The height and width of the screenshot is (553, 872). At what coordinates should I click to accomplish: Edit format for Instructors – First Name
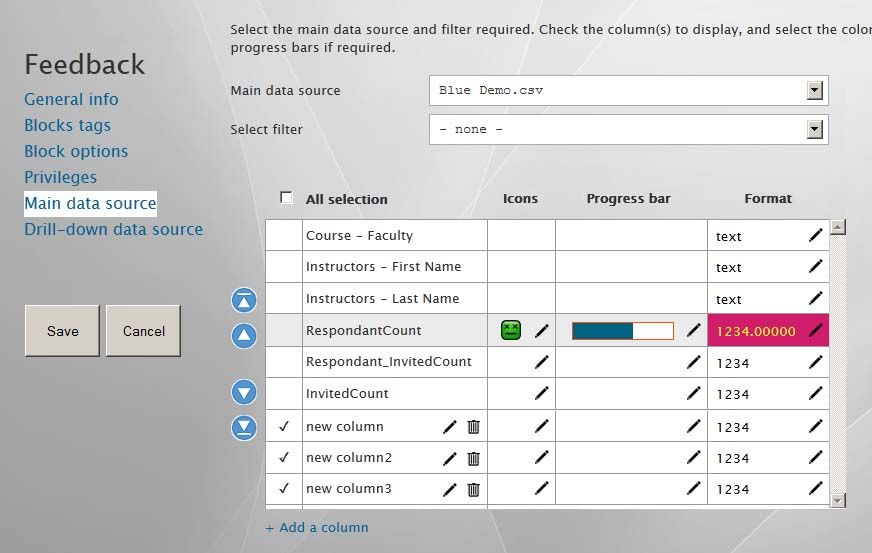pyautogui.click(x=815, y=266)
